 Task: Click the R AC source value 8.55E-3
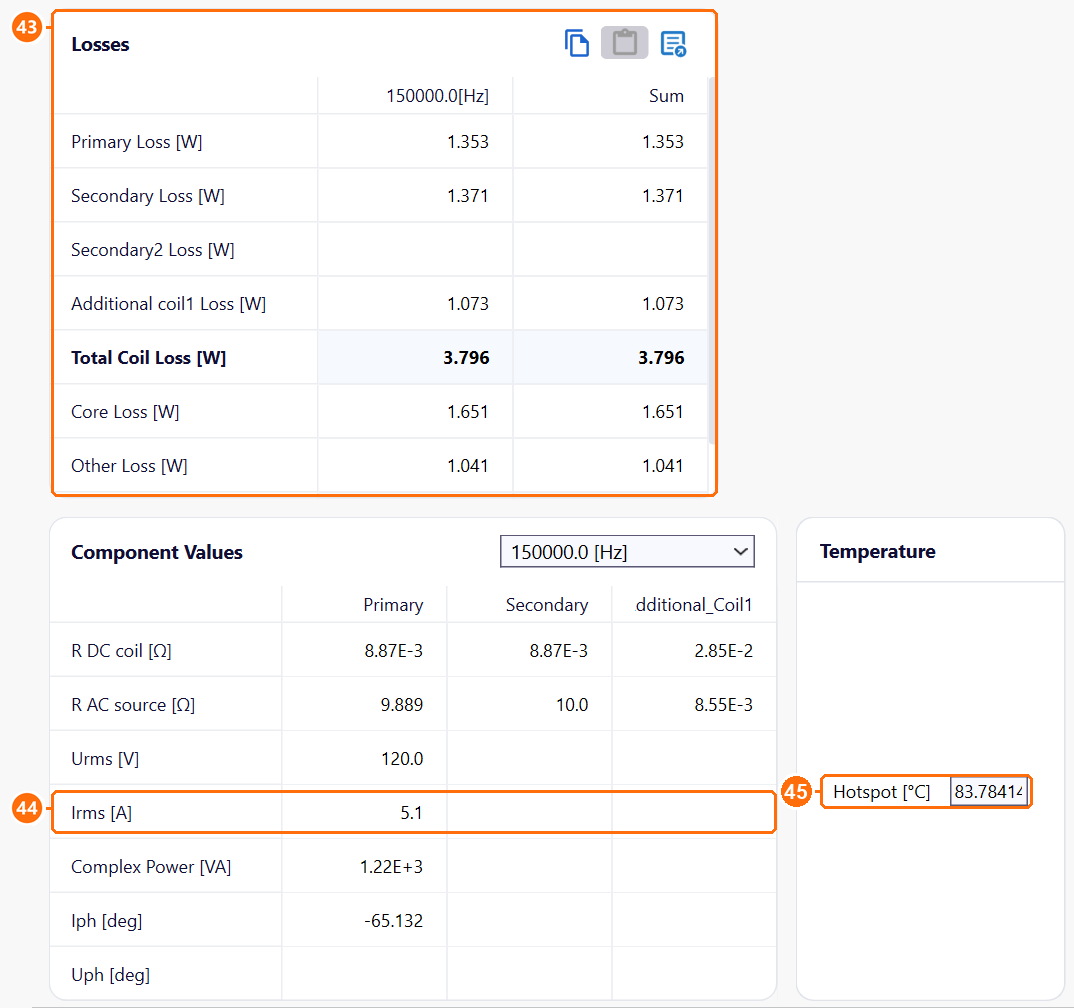pos(723,705)
